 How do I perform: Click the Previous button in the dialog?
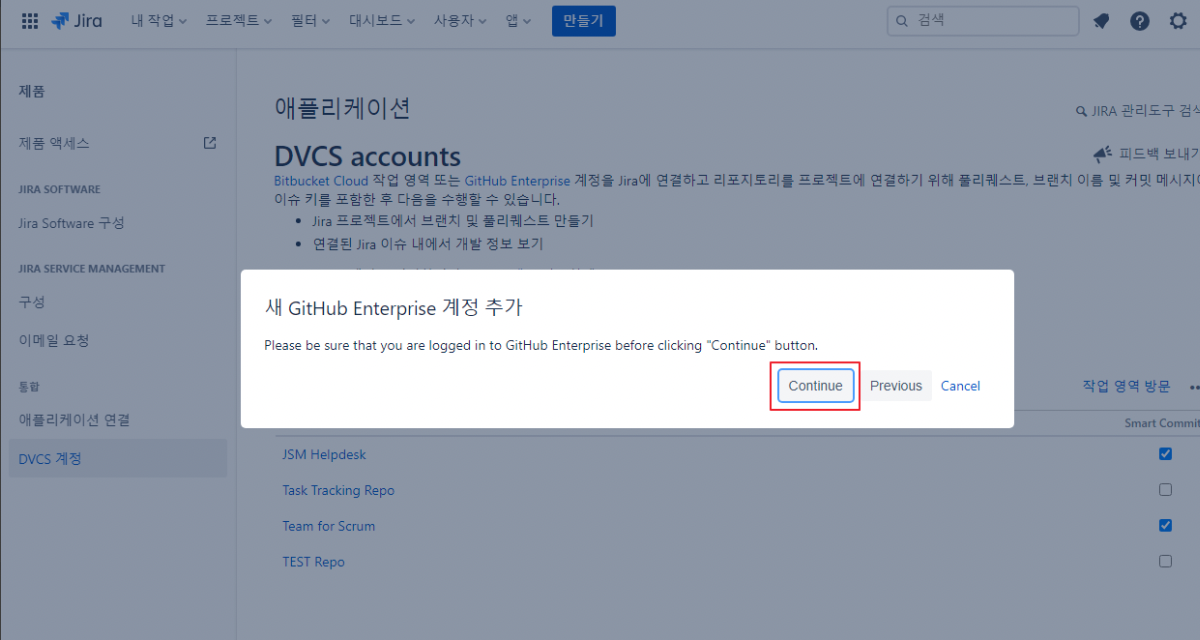[896, 386]
